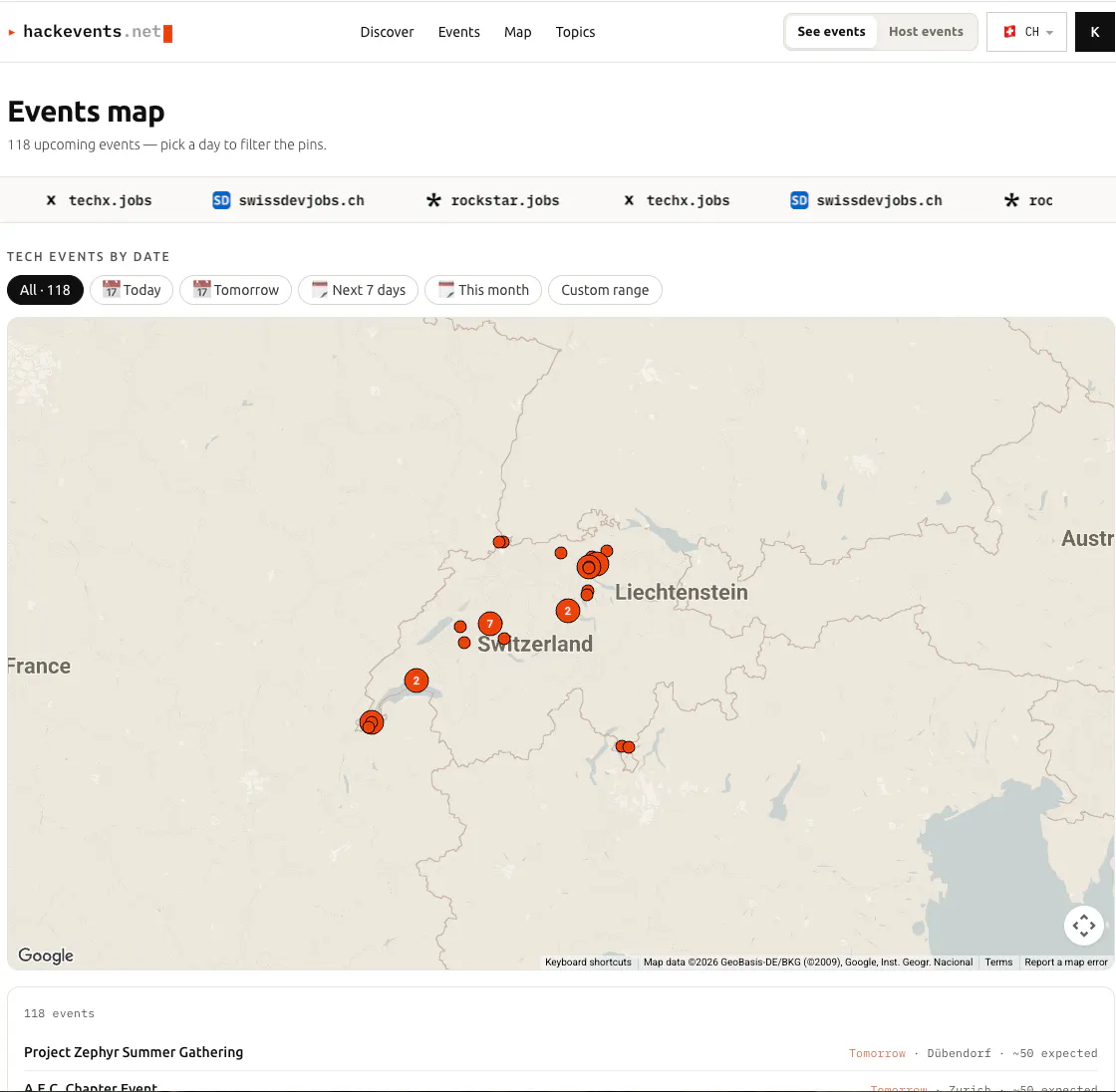Click the '~50 expected' text on Project Zephyr row

[x=1055, y=1053]
